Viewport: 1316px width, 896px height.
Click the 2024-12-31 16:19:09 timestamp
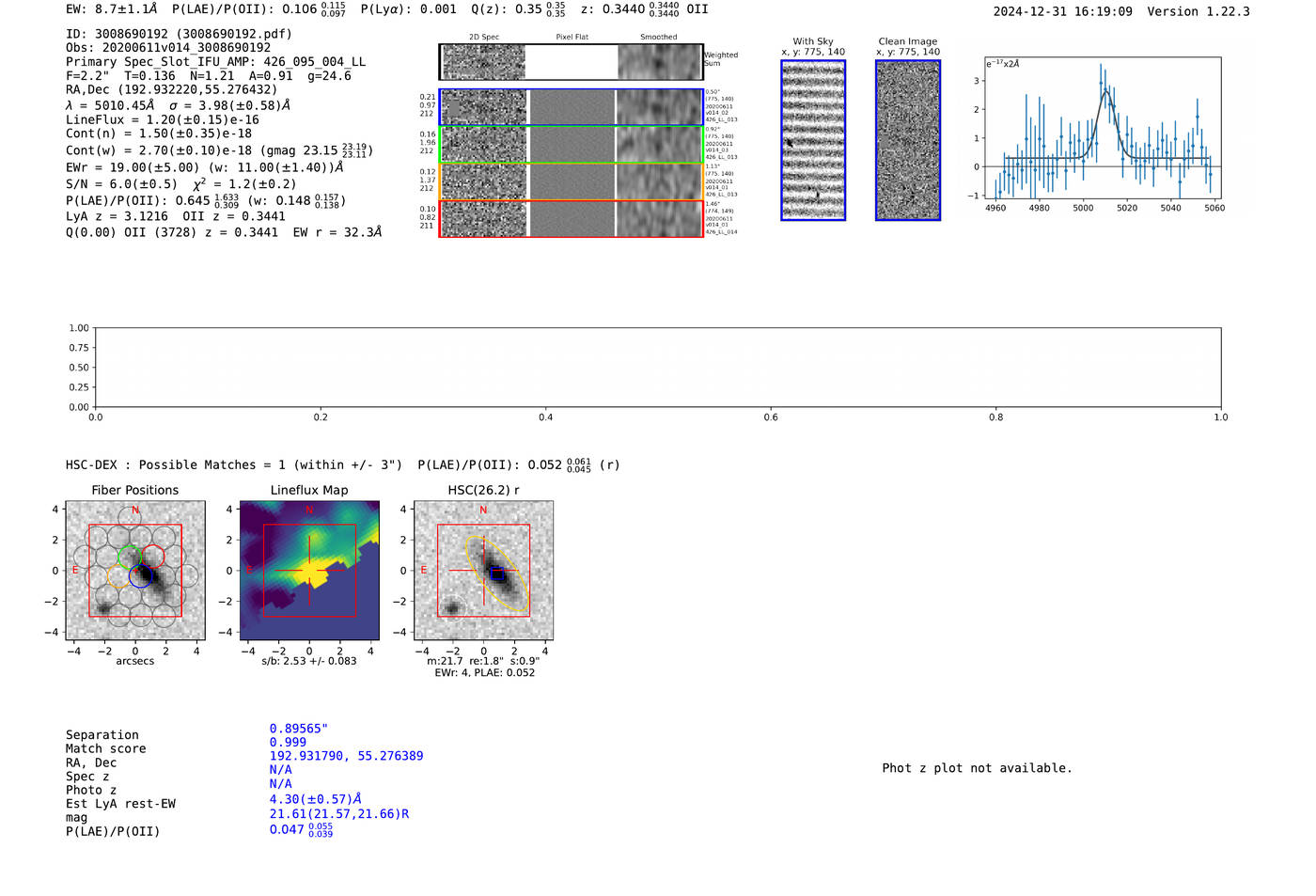(x=1063, y=12)
